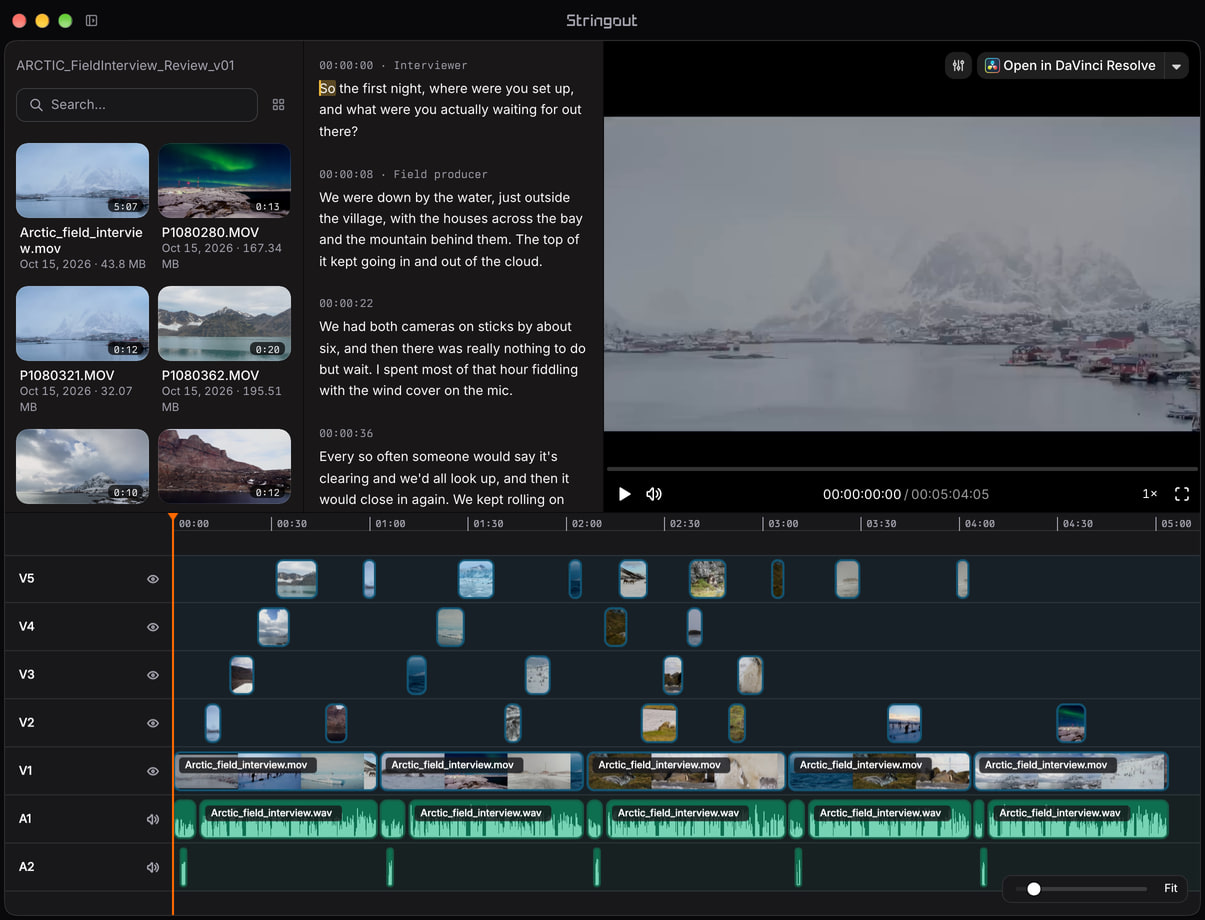Screen dimensions: 1205x920
Task: Enter fullscreen preview mode
Action: click(1182, 494)
